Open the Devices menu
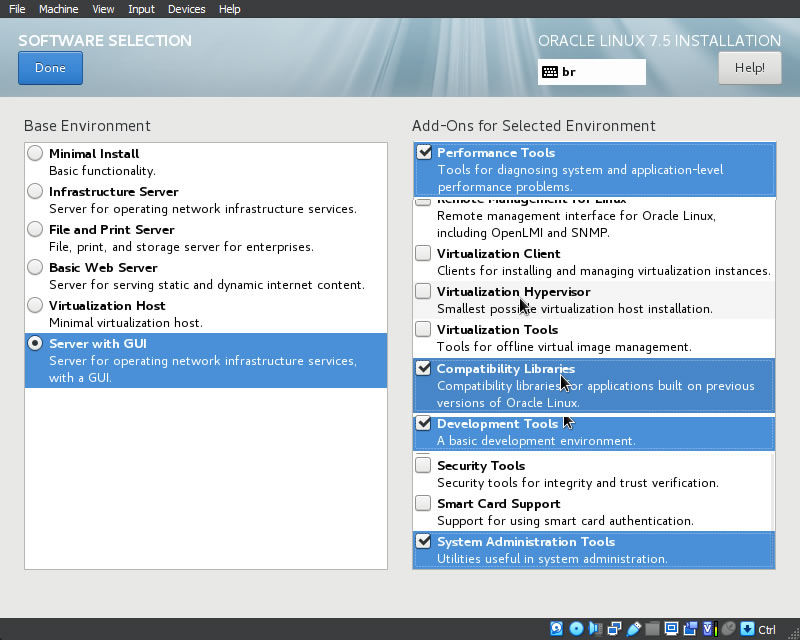Image resolution: width=800 pixels, height=640 pixels. point(187,9)
